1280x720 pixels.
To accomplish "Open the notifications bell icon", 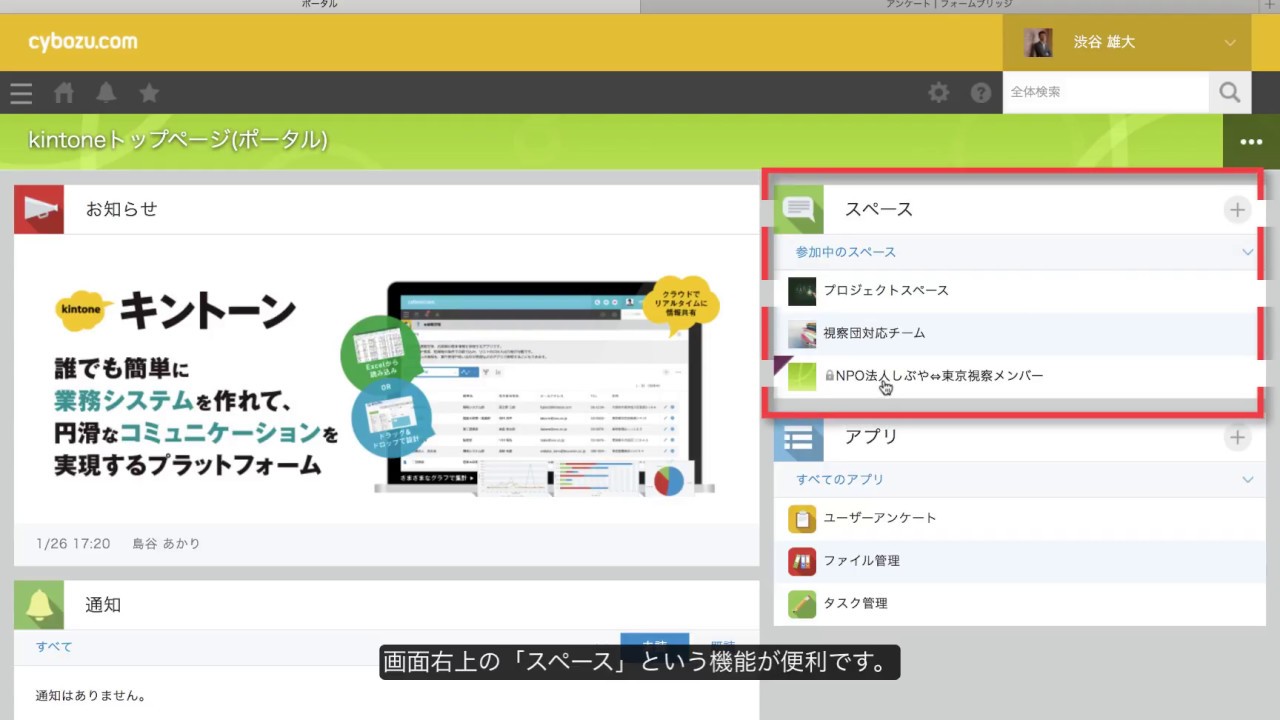I will 106,93.
